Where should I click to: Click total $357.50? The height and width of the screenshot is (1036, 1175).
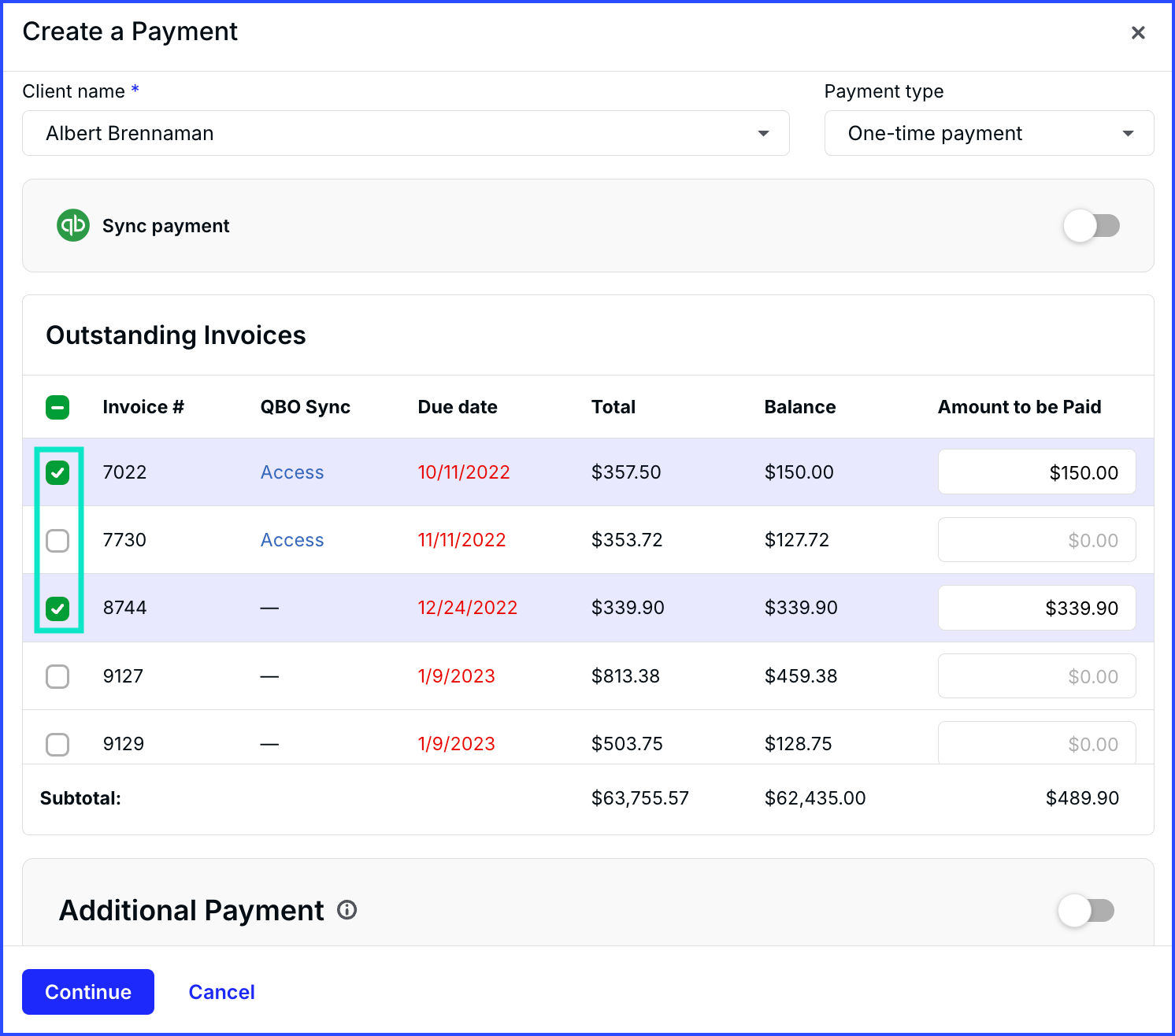(626, 472)
